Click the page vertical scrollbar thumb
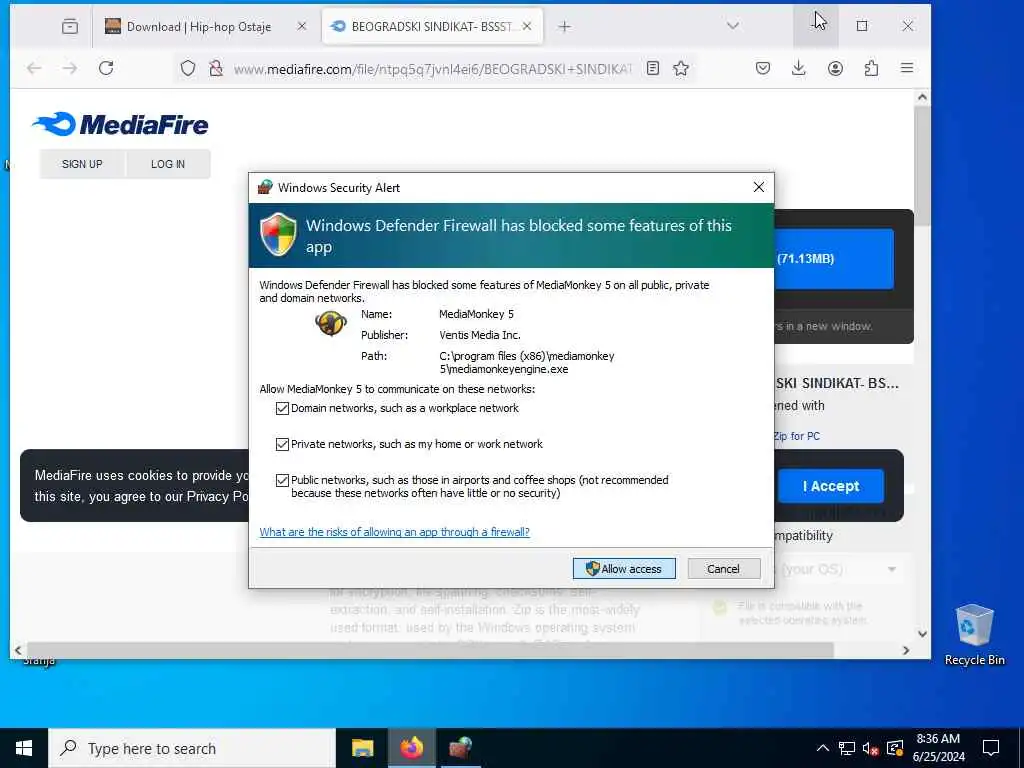This screenshot has width=1024, height=768. [922, 166]
